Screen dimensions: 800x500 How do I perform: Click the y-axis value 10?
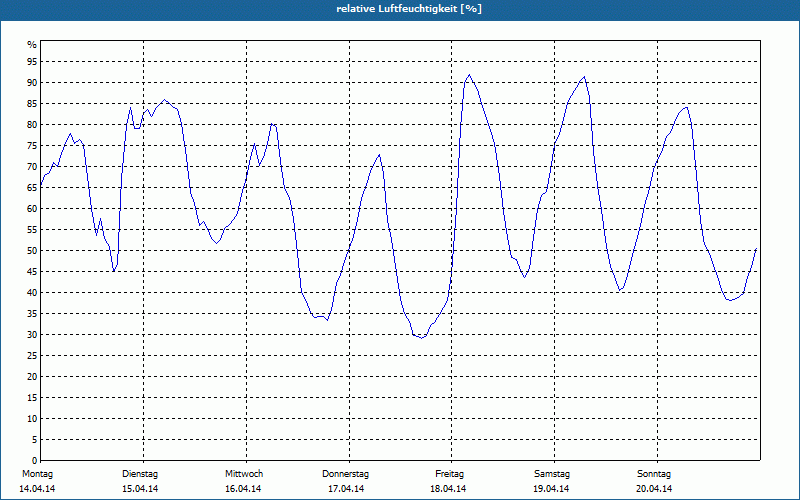[x=32, y=419]
